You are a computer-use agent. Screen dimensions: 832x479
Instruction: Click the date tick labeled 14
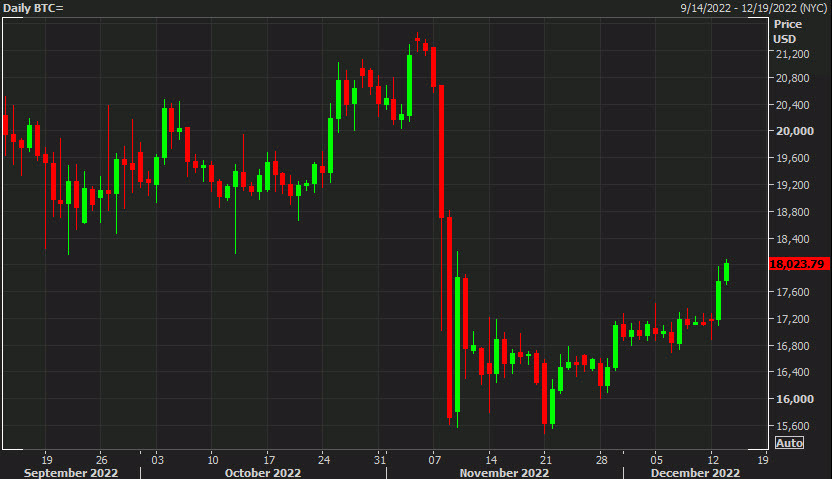point(491,460)
